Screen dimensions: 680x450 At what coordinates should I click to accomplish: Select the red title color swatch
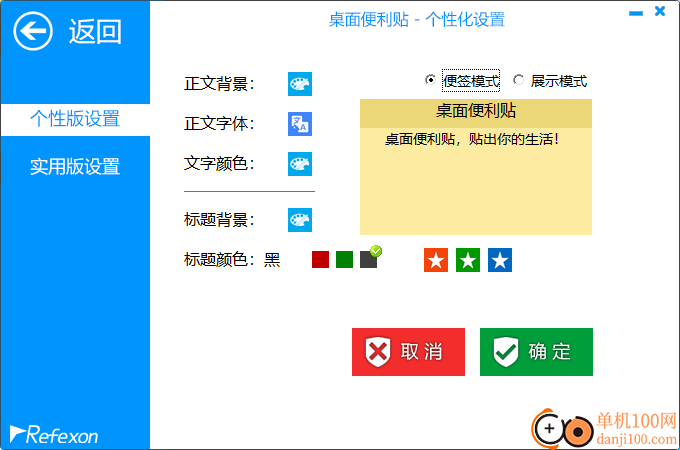tap(320, 260)
